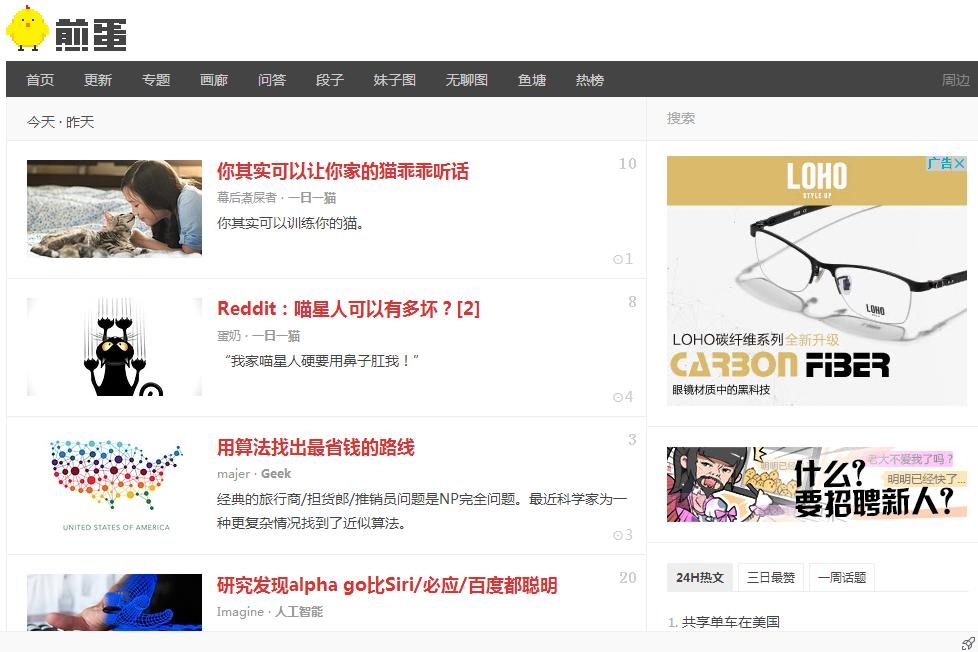Viewport: 978px width, 652px height.
Task: Open article 用算法找出最省钱的路线
Action: click(316, 447)
